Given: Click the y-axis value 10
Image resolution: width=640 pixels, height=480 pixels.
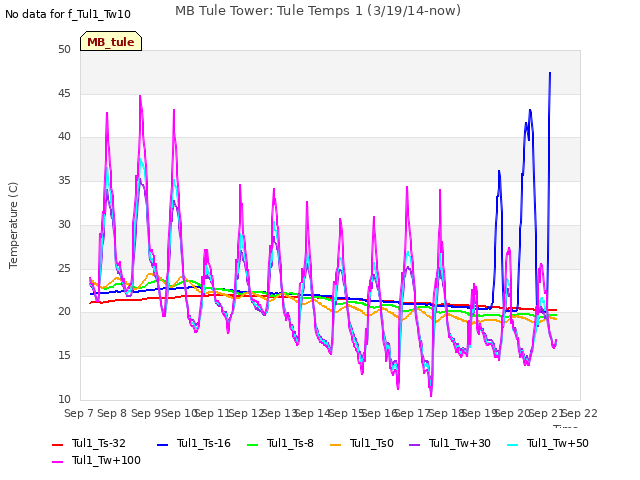Looking at the screenshot, I should click(x=64, y=399).
